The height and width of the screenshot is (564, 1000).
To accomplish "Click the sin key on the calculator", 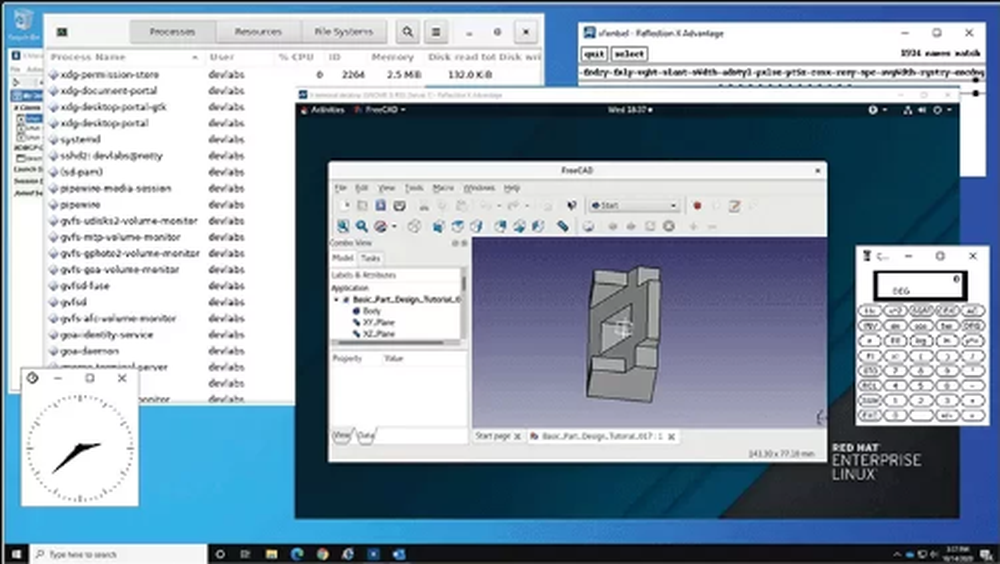I will coord(895,325).
